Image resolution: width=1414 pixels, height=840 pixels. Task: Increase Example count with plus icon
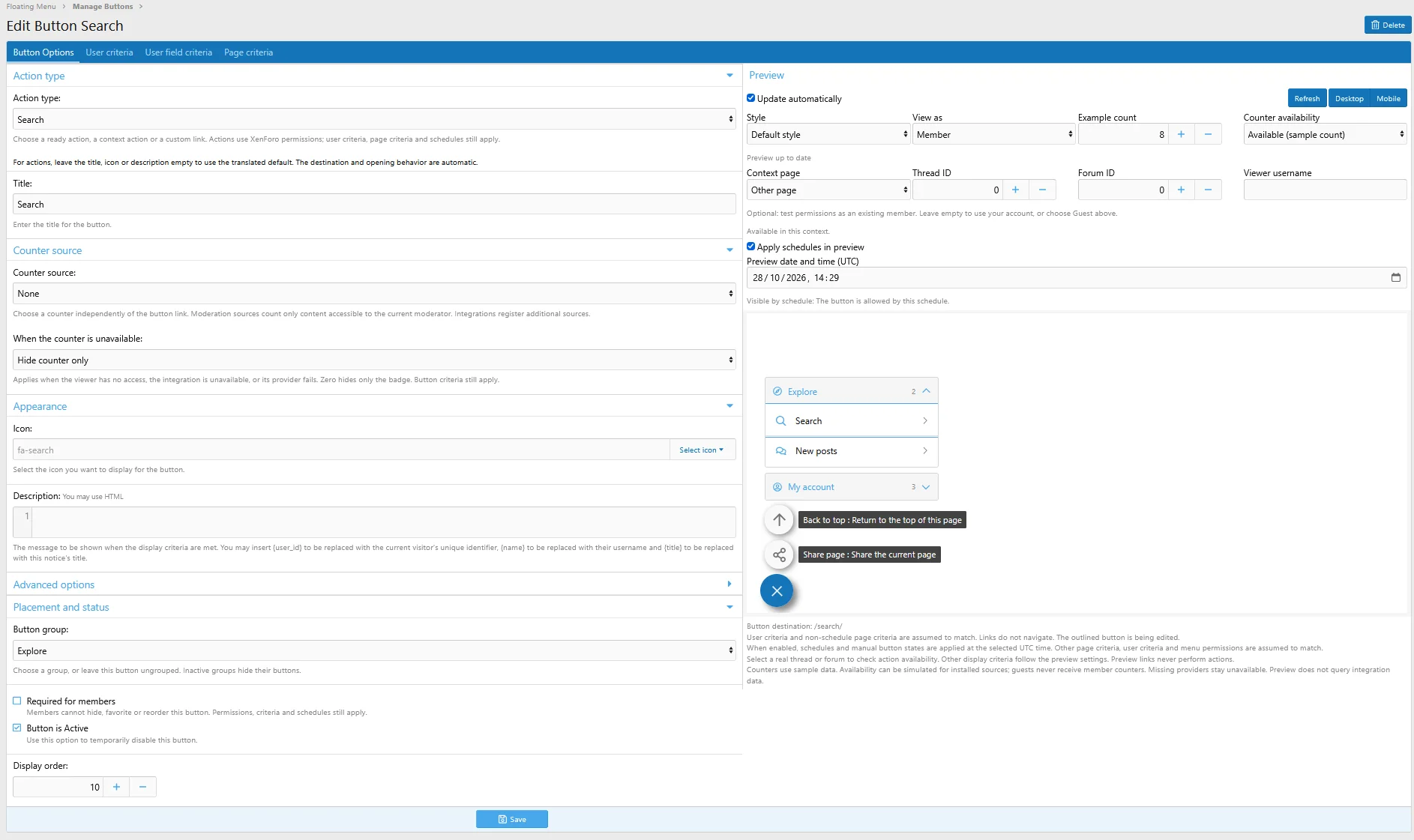click(x=1181, y=134)
